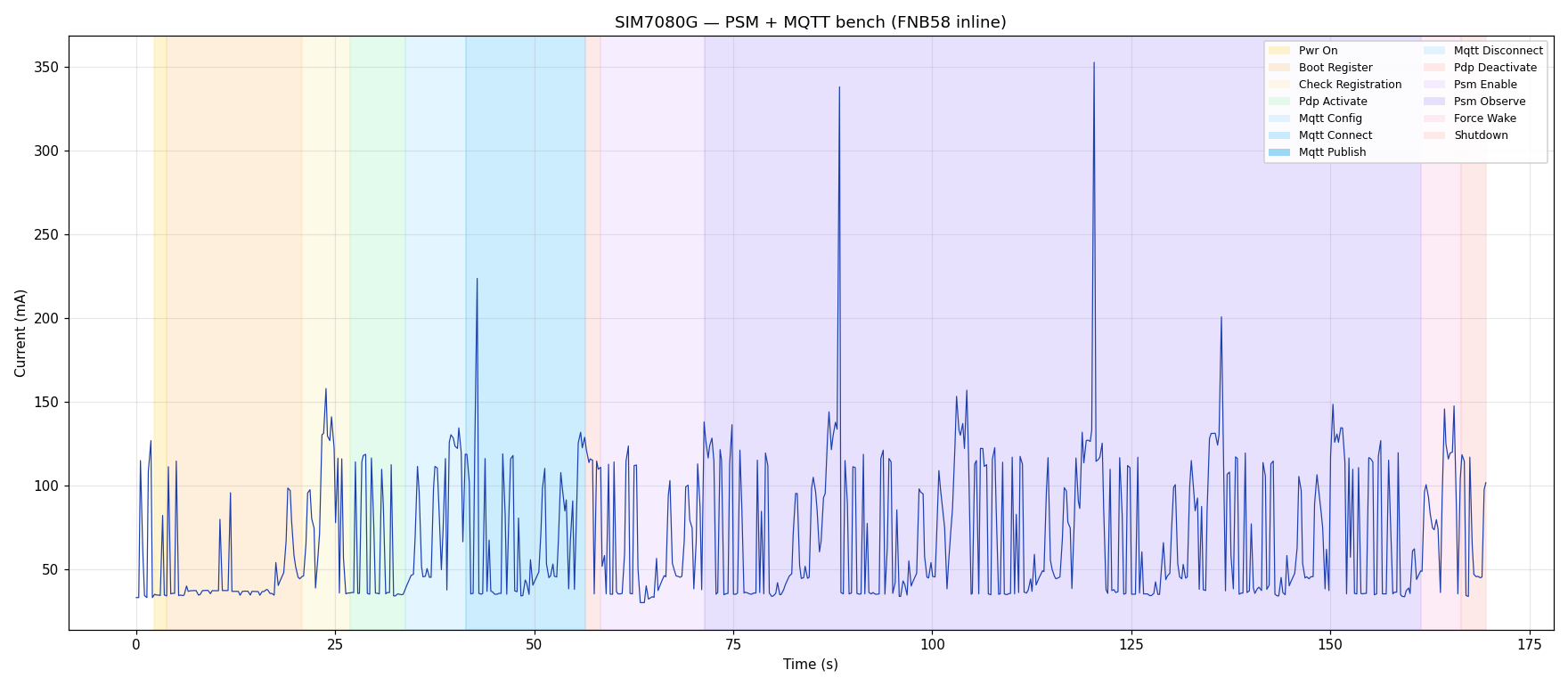This screenshot has width=1568, height=686.
Task: Click the 300 tick on Current axis
Action: 47,151
